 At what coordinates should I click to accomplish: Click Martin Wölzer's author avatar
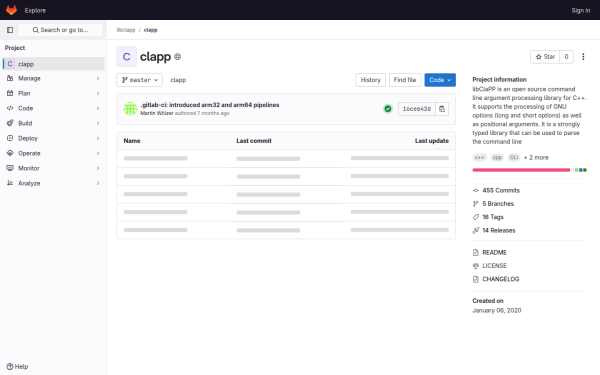(130, 109)
